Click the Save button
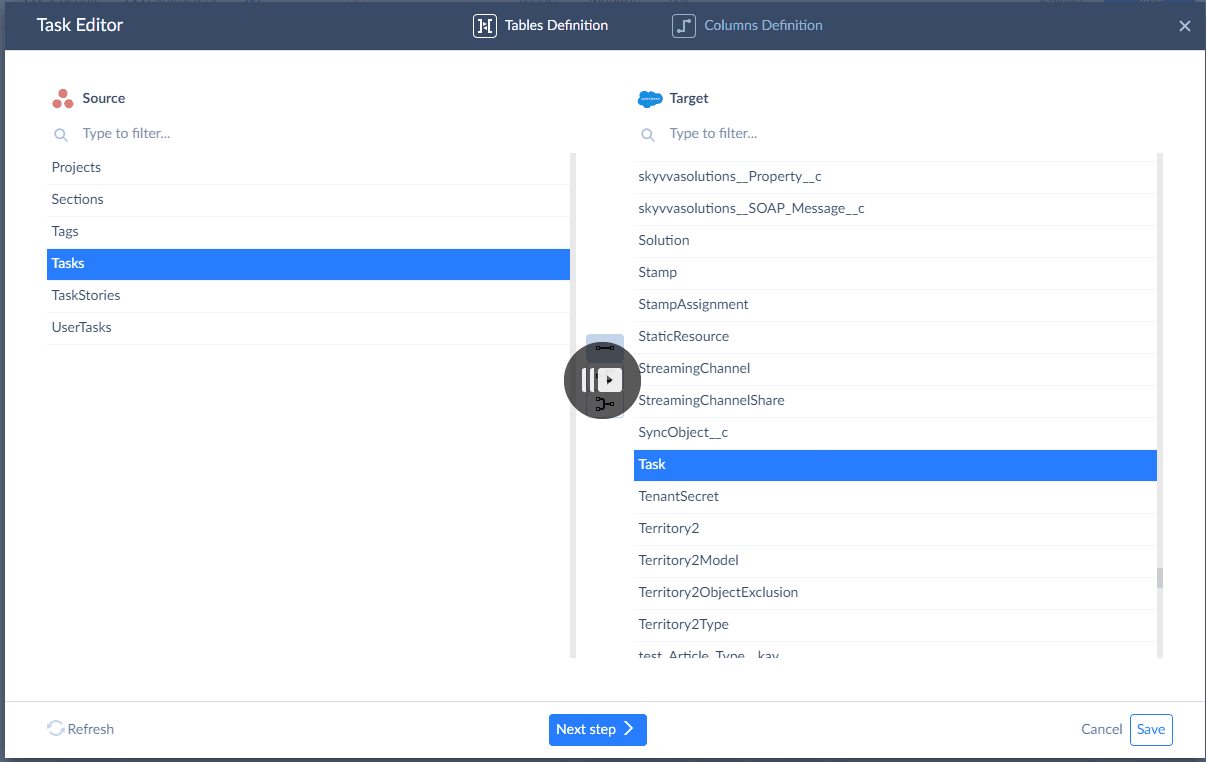The height and width of the screenshot is (762, 1206). click(1150, 730)
